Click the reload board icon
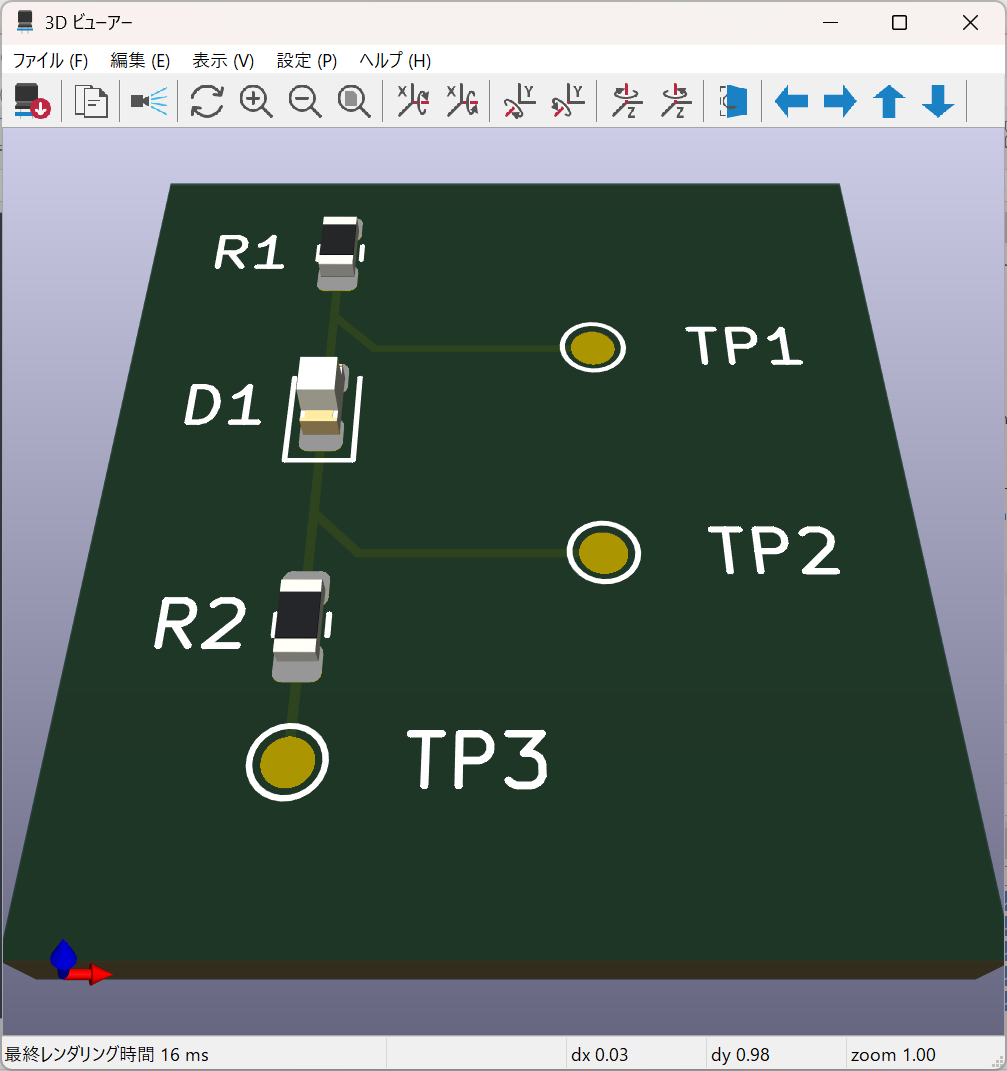Viewport: 1007px width, 1071px height. [x=30, y=101]
